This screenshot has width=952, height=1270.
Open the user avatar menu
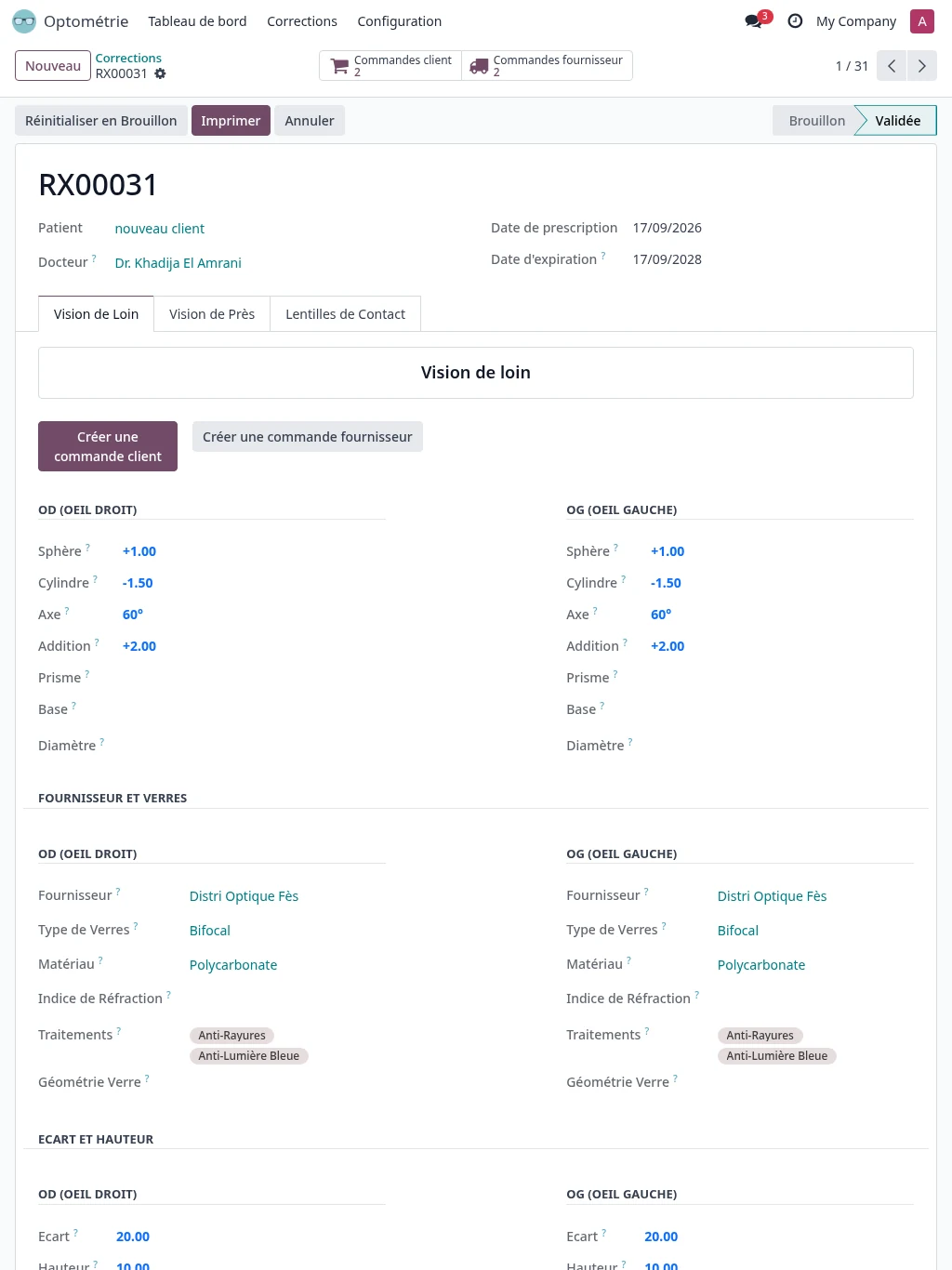[x=922, y=21]
